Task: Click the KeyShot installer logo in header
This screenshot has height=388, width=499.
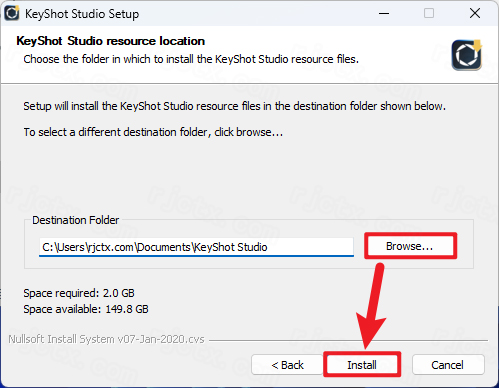Action: tap(467, 55)
